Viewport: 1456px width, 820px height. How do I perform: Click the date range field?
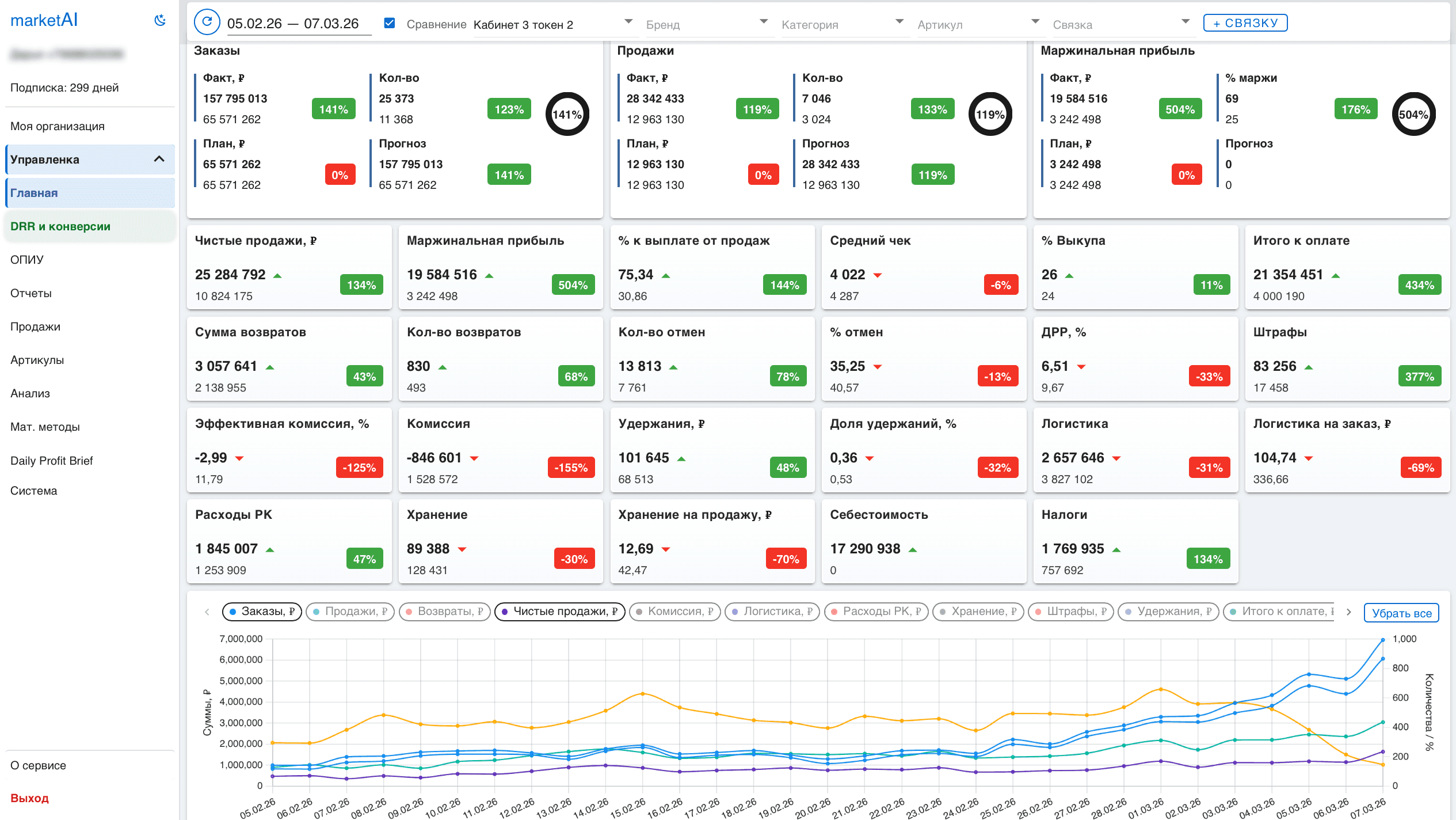coord(293,24)
